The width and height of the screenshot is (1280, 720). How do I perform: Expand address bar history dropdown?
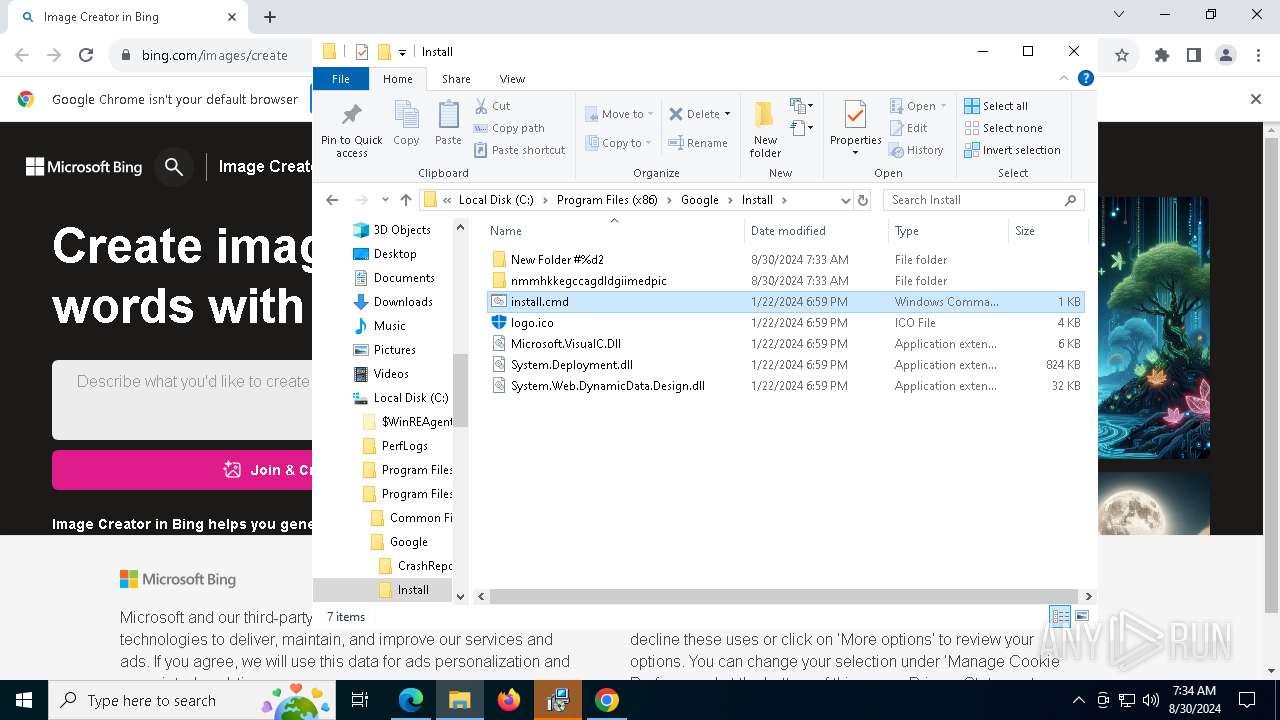pyautogui.click(x=846, y=200)
